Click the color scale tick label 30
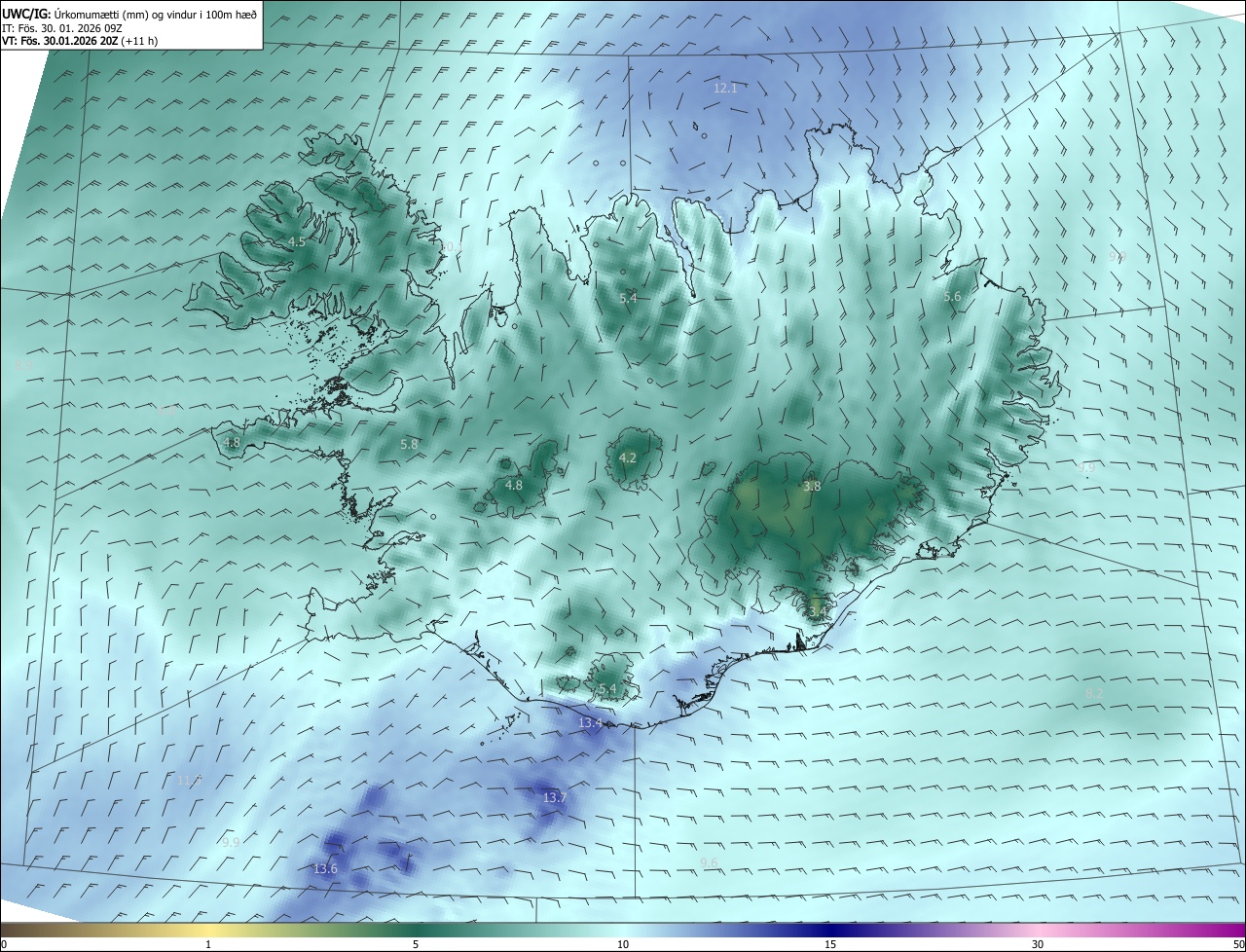 click(1038, 944)
